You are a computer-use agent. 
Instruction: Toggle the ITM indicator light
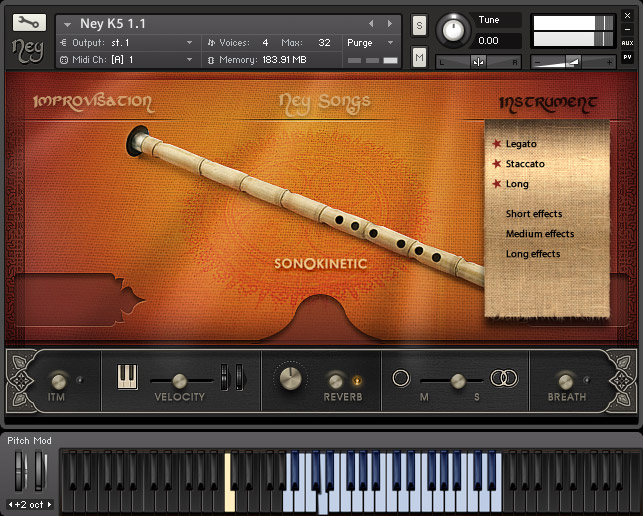(80, 380)
